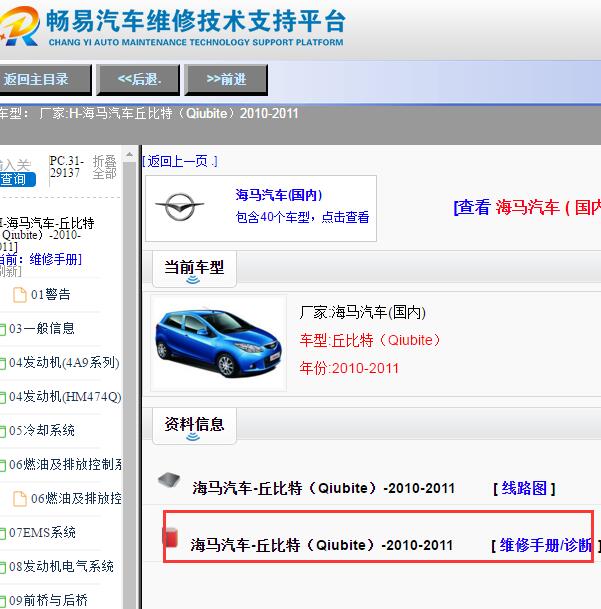Open the 维修手册/诊断 link
Viewport: 601px width, 609px height.
(546, 545)
